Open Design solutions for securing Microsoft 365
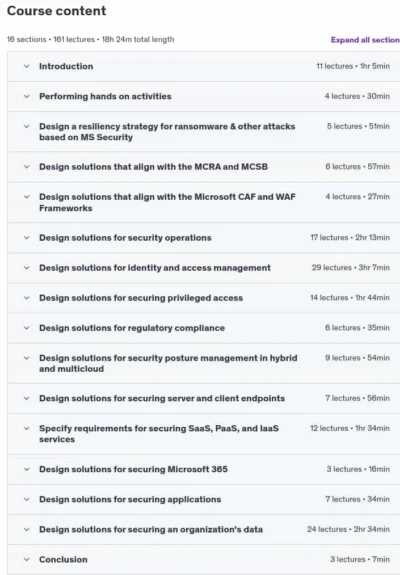The width and height of the screenshot is (400, 575). (133, 469)
